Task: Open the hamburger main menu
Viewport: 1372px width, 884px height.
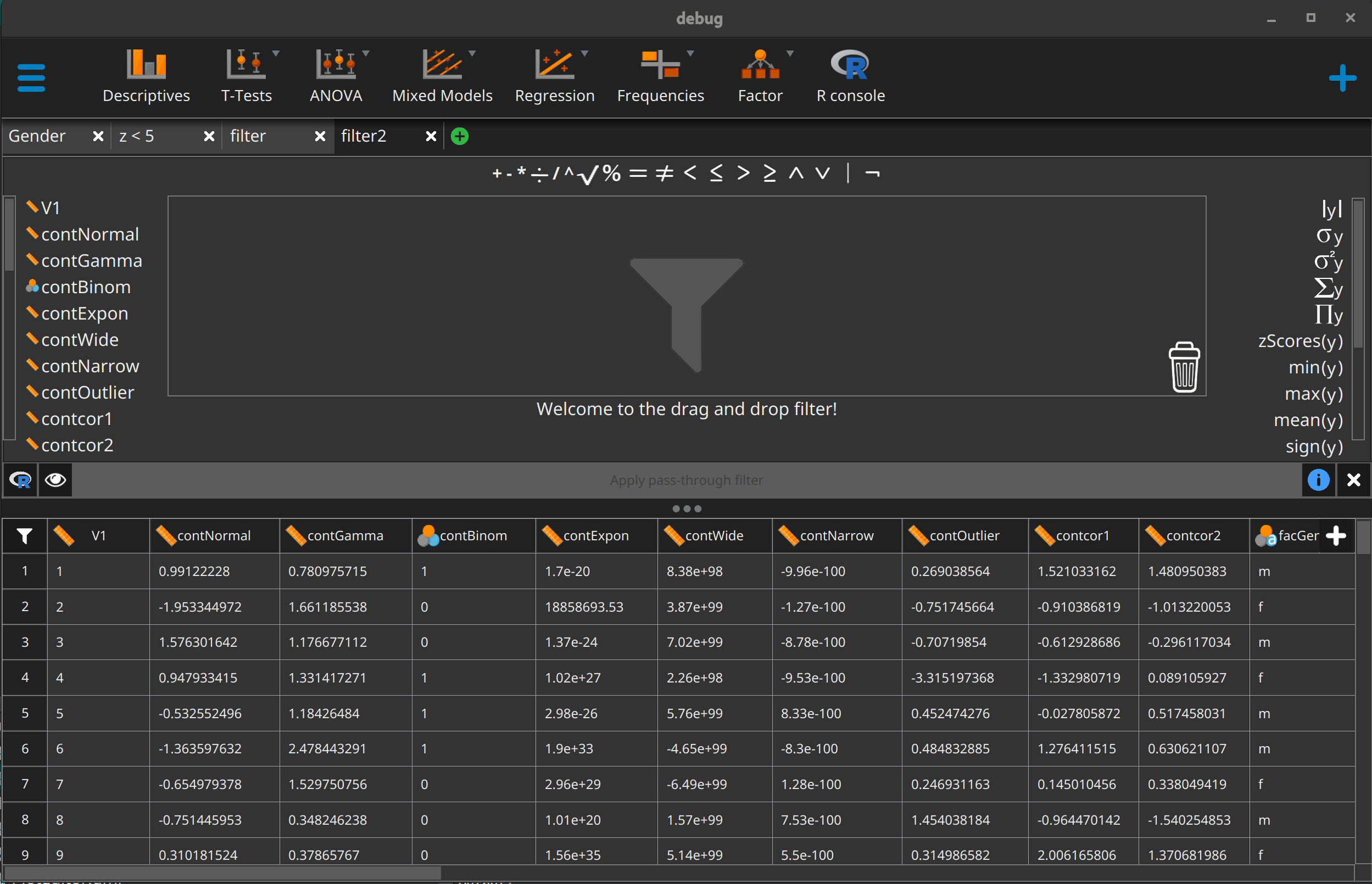Action: coord(31,77)
